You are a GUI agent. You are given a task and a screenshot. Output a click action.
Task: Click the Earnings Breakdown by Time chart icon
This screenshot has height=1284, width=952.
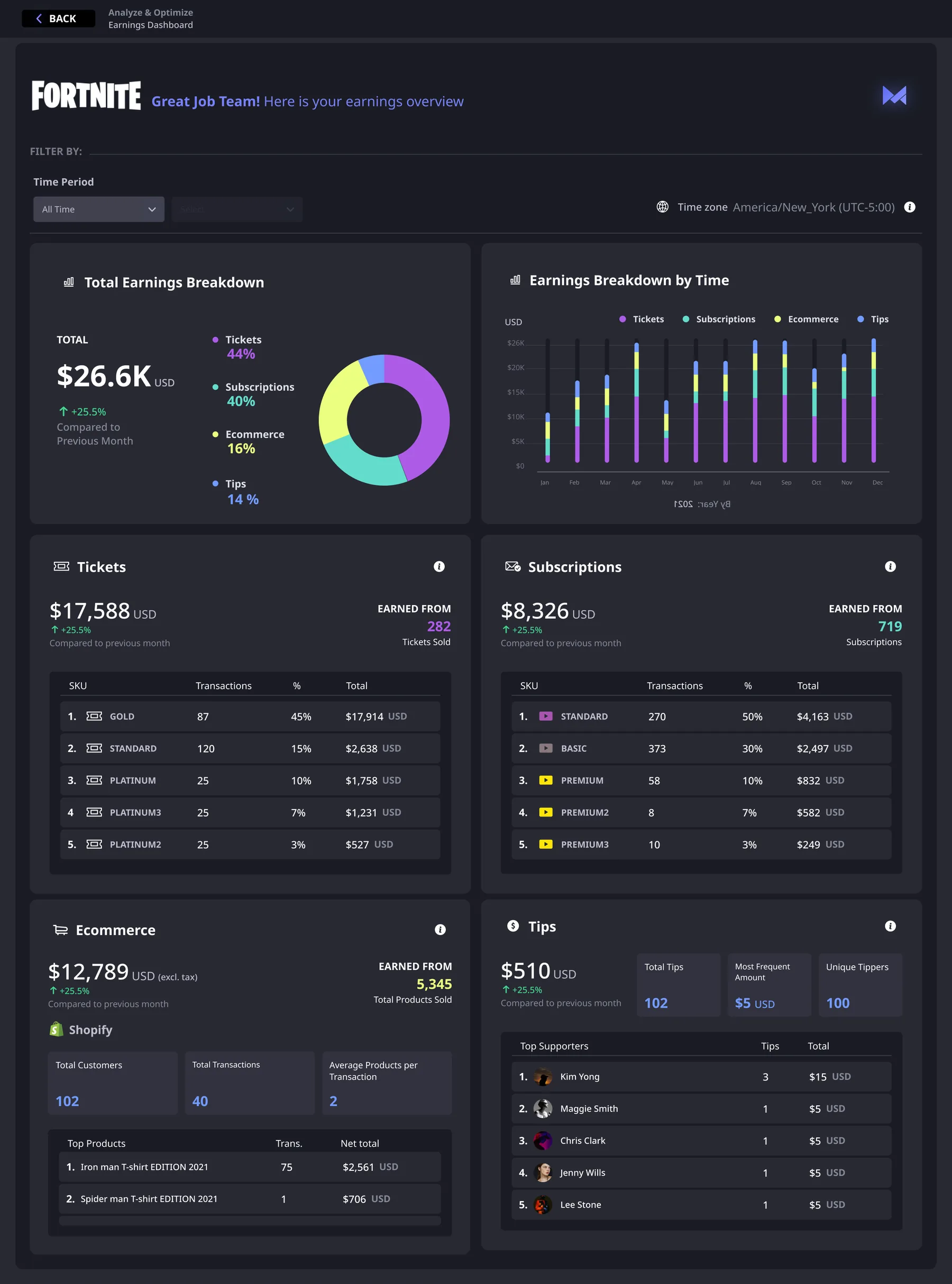coord(515,280)
